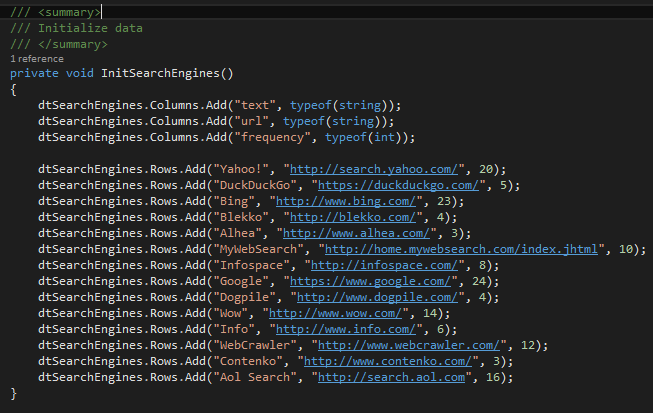
Task: Click the 'void' keyword
Action: click(x=80, y=73)
